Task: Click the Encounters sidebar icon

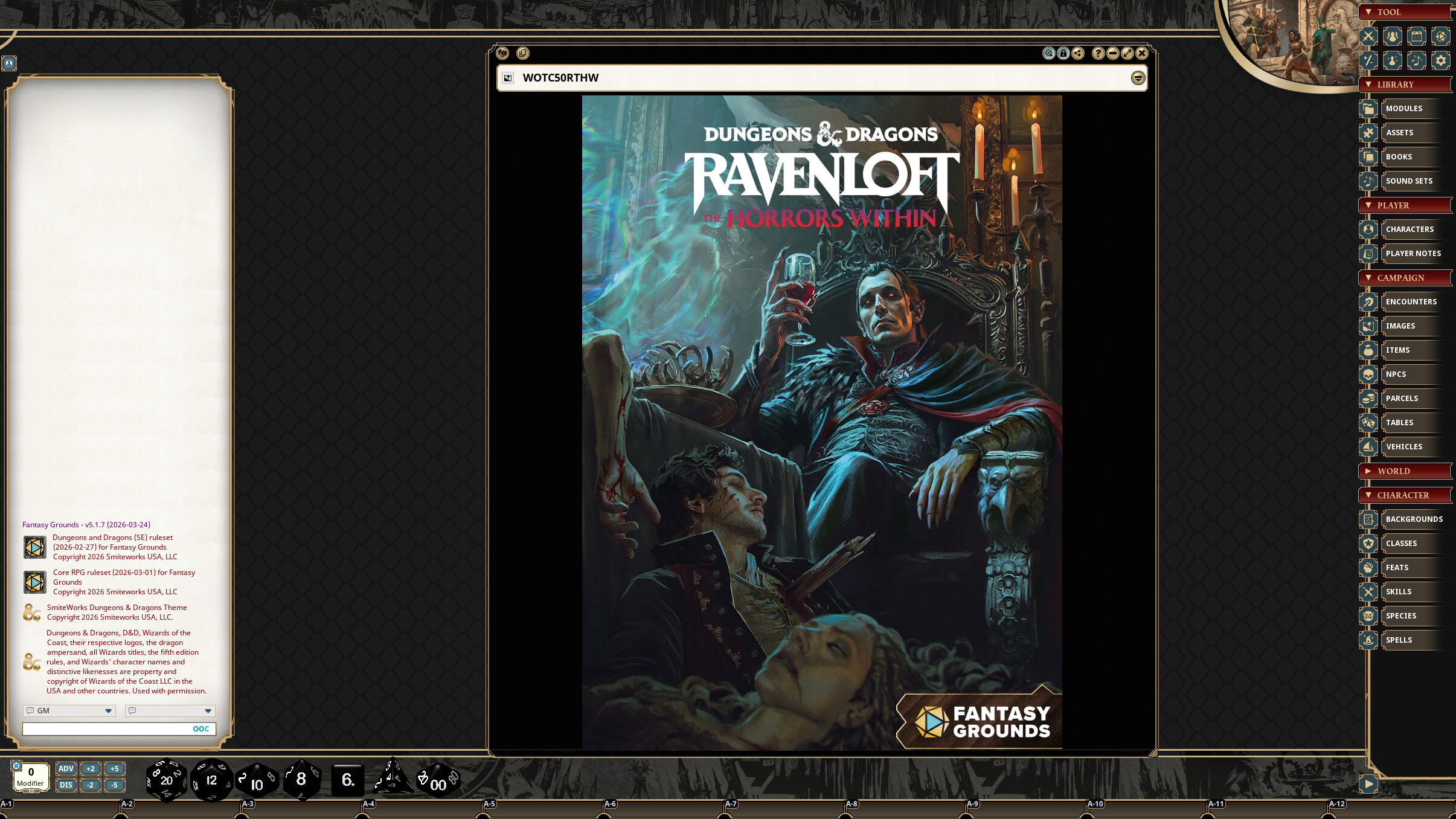Action: coord(1368,302)
